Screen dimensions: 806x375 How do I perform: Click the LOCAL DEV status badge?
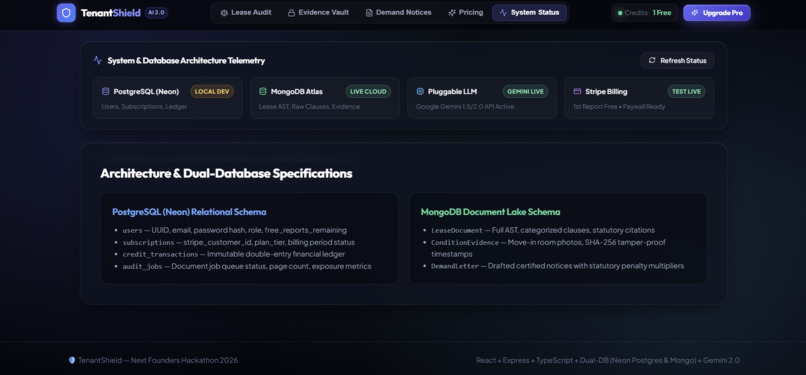tap(212, 91)
